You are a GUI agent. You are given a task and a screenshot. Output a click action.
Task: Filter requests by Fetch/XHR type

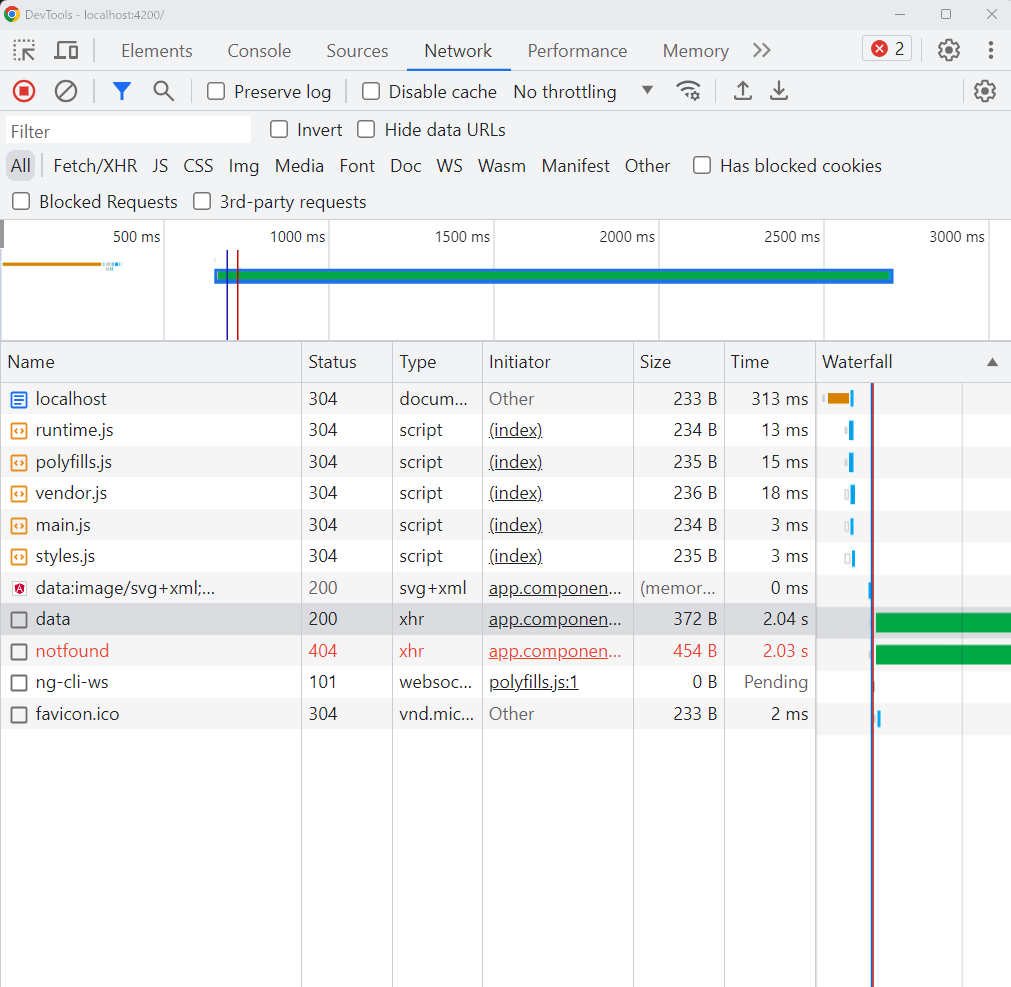95,166
